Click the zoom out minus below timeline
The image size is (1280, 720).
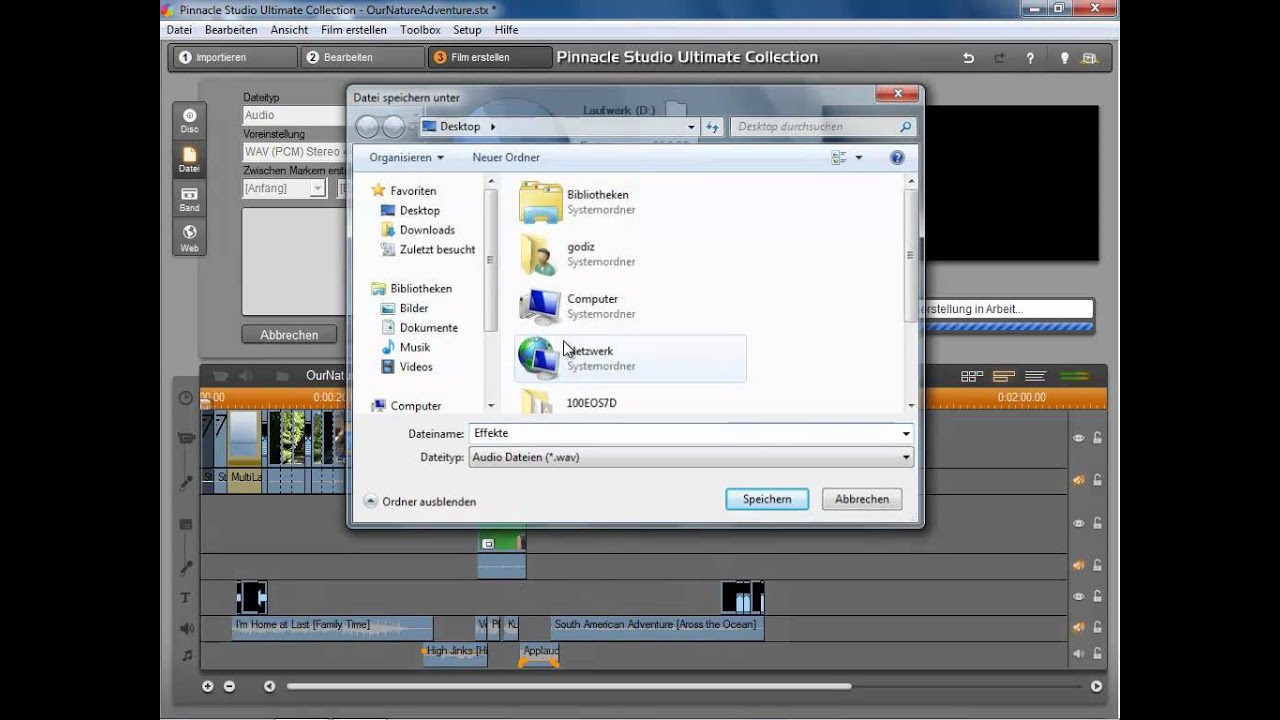pos(229,686)
